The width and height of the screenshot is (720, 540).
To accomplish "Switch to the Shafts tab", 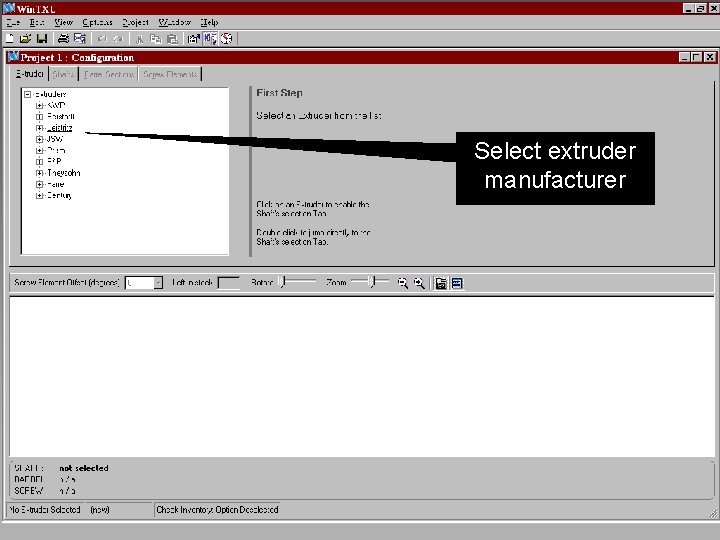I will coord(63,74).
